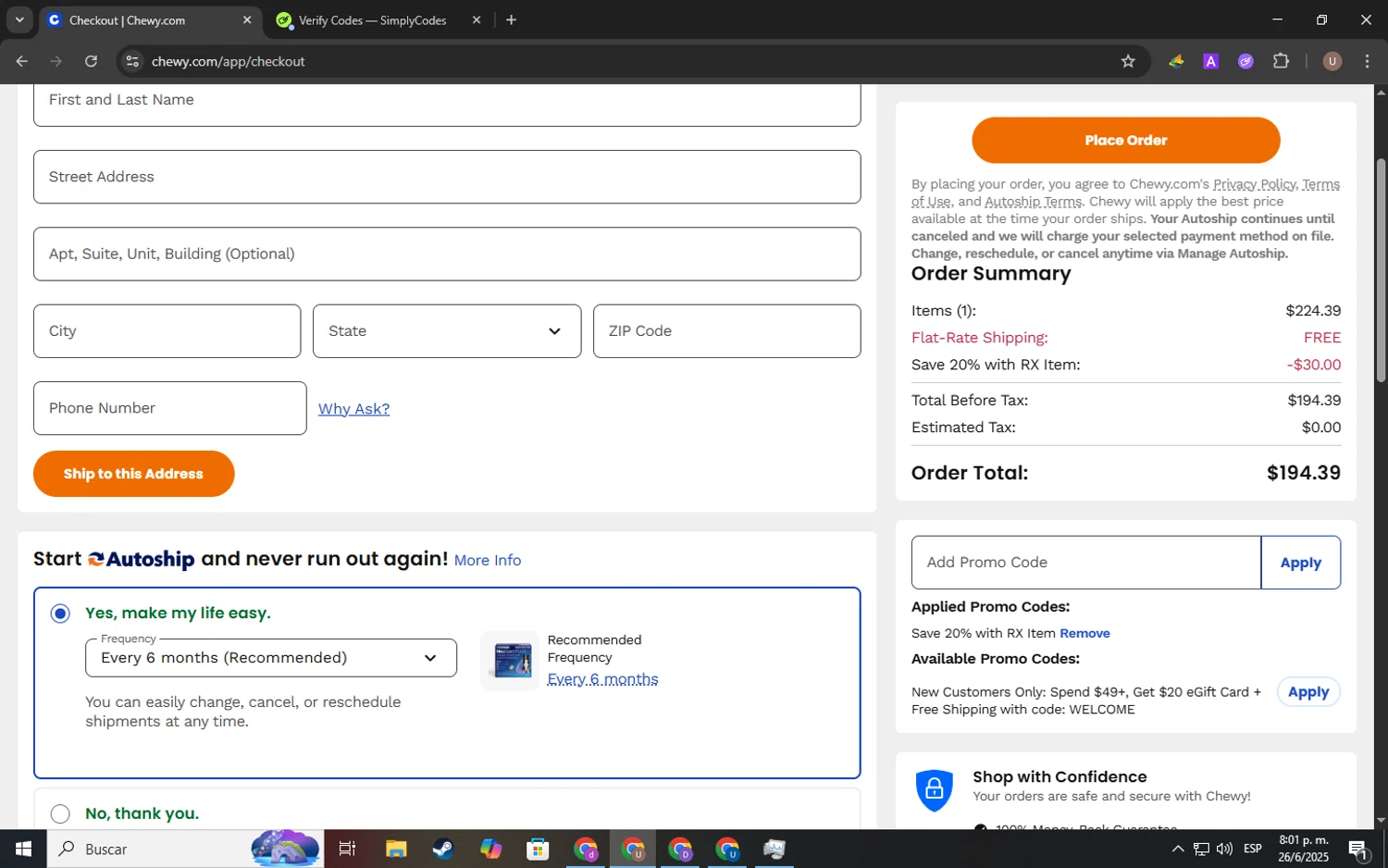Screen dimensions: 1388x868
Task: Close the Checkout Chewy tab
Action: pos(246,20)
